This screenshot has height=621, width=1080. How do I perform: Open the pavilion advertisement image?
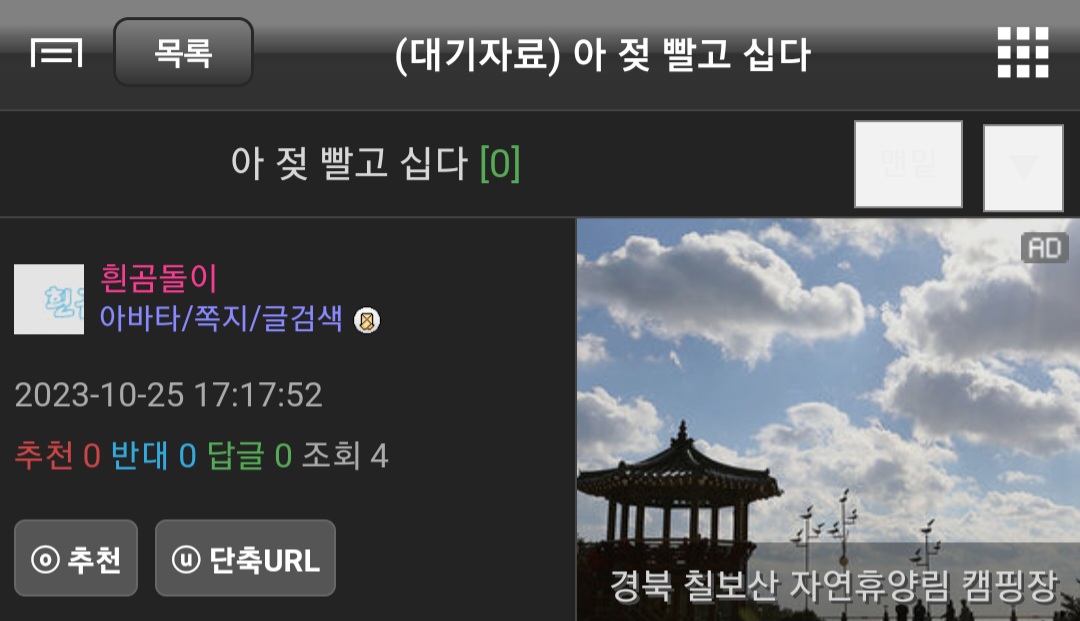point(828,420)
